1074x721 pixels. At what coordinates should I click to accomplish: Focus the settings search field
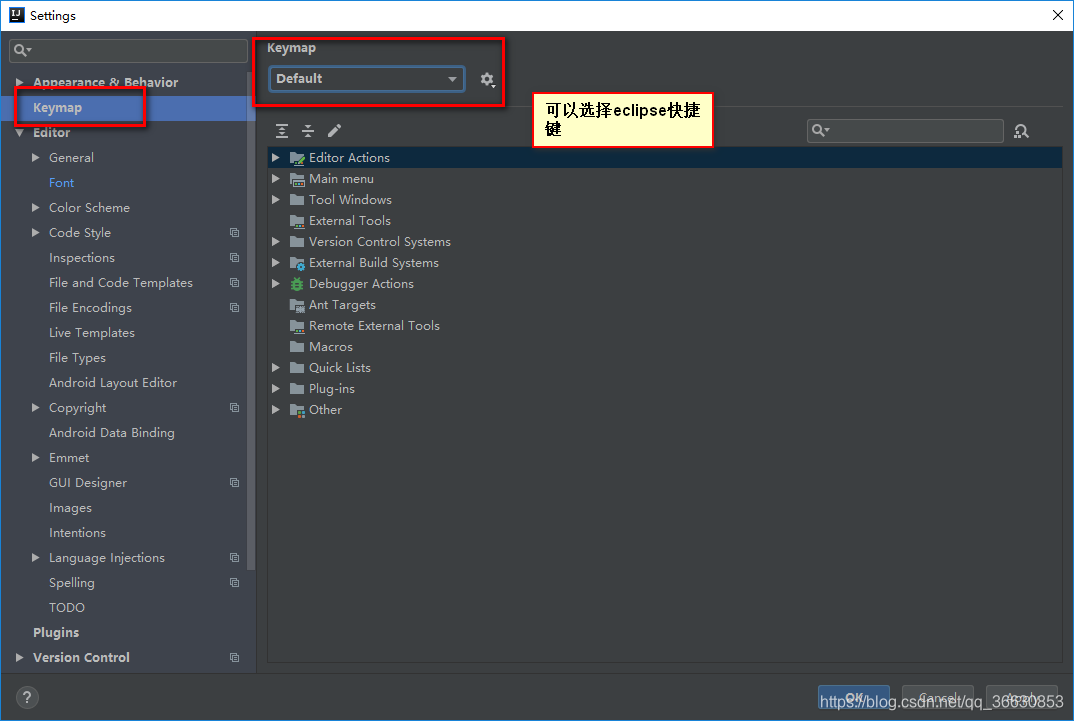click(x=128, y=51)
